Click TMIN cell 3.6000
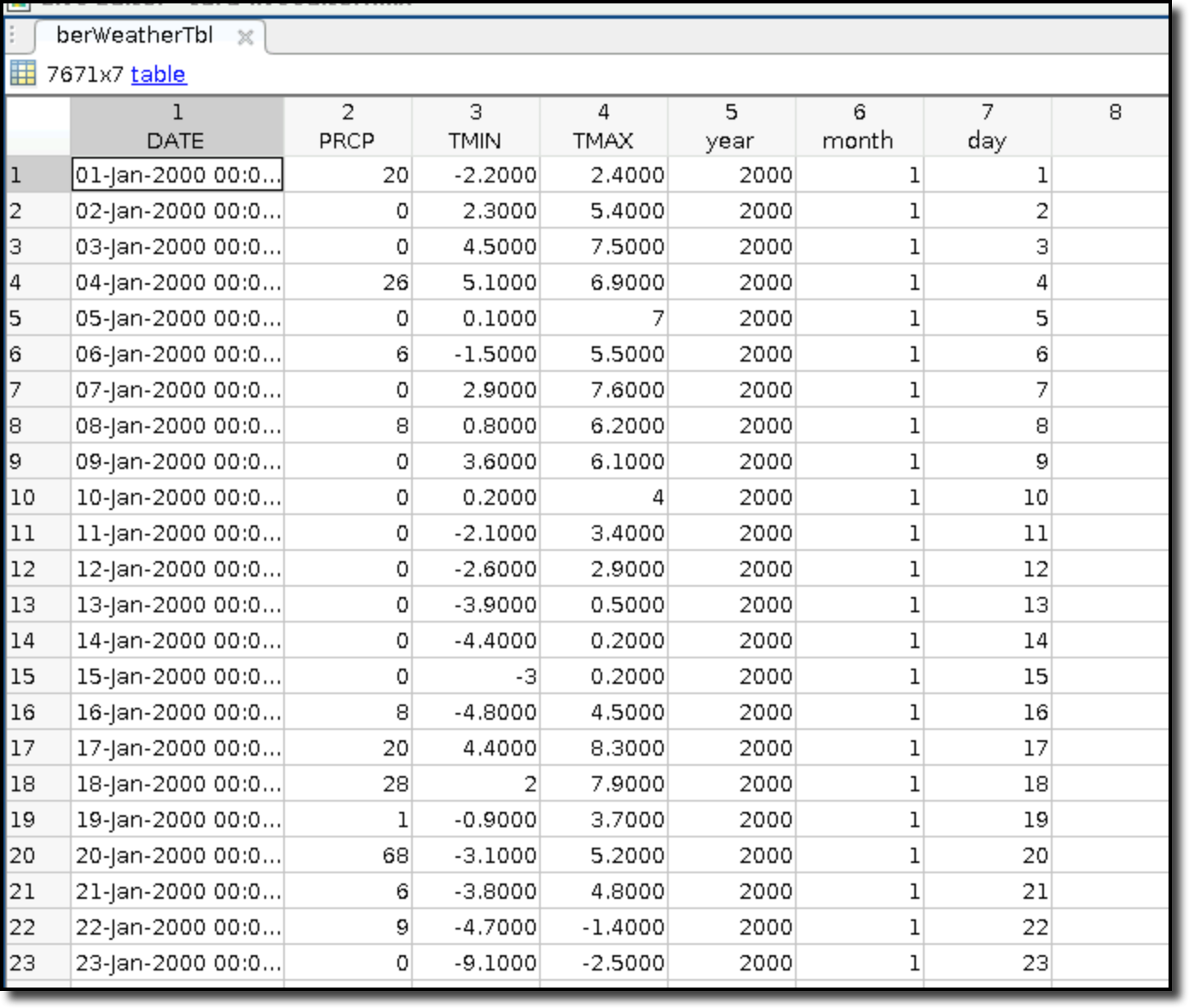Image resolution: width=1189 pixels, height=1008 pixels. [x=476, y=461]
